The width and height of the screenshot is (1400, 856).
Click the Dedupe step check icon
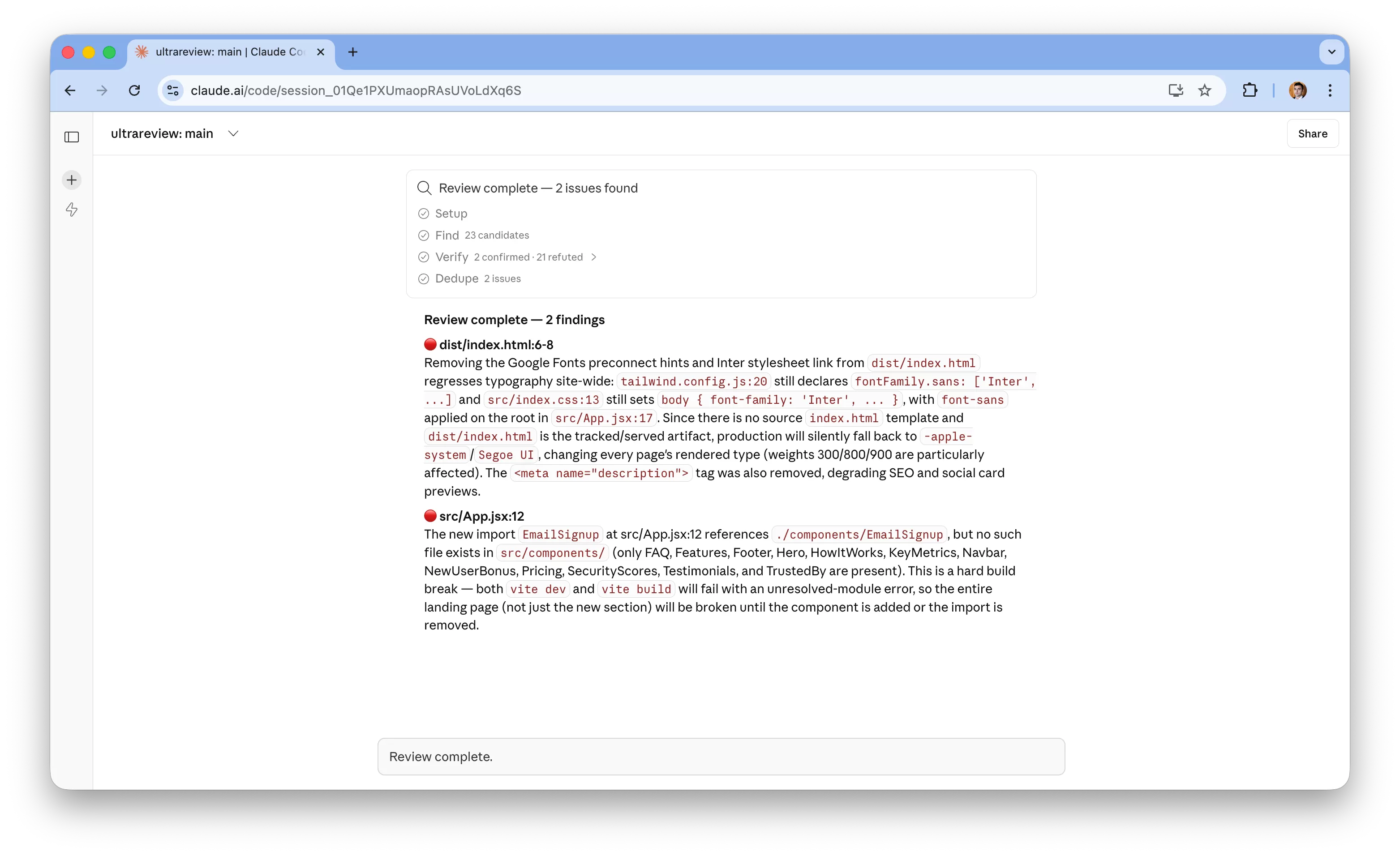pos(423,278)
